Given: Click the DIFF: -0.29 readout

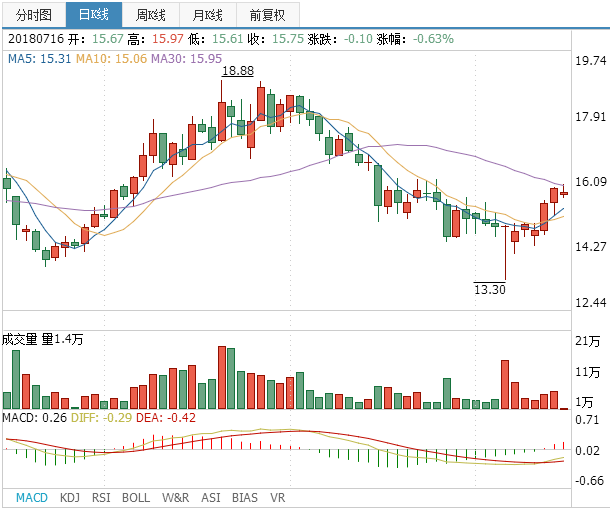Looking at the screenshot, I should (x=102, y=418).
